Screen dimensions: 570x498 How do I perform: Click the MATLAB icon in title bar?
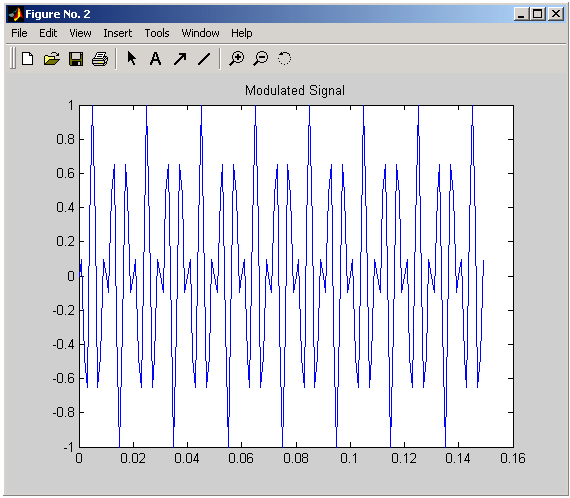pyautogui.click(x=16, y=14)
